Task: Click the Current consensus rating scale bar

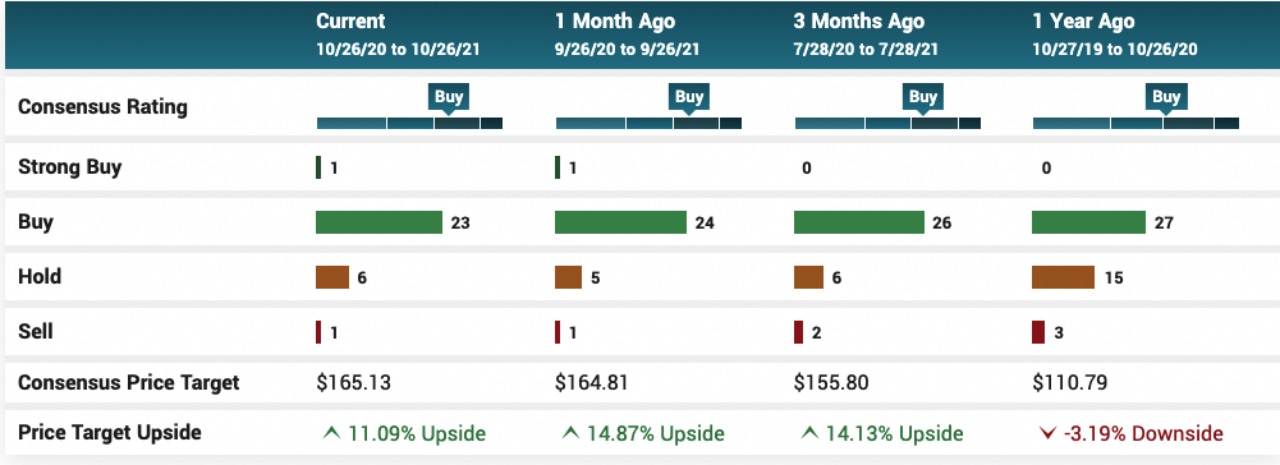Action: coord(409,124)
